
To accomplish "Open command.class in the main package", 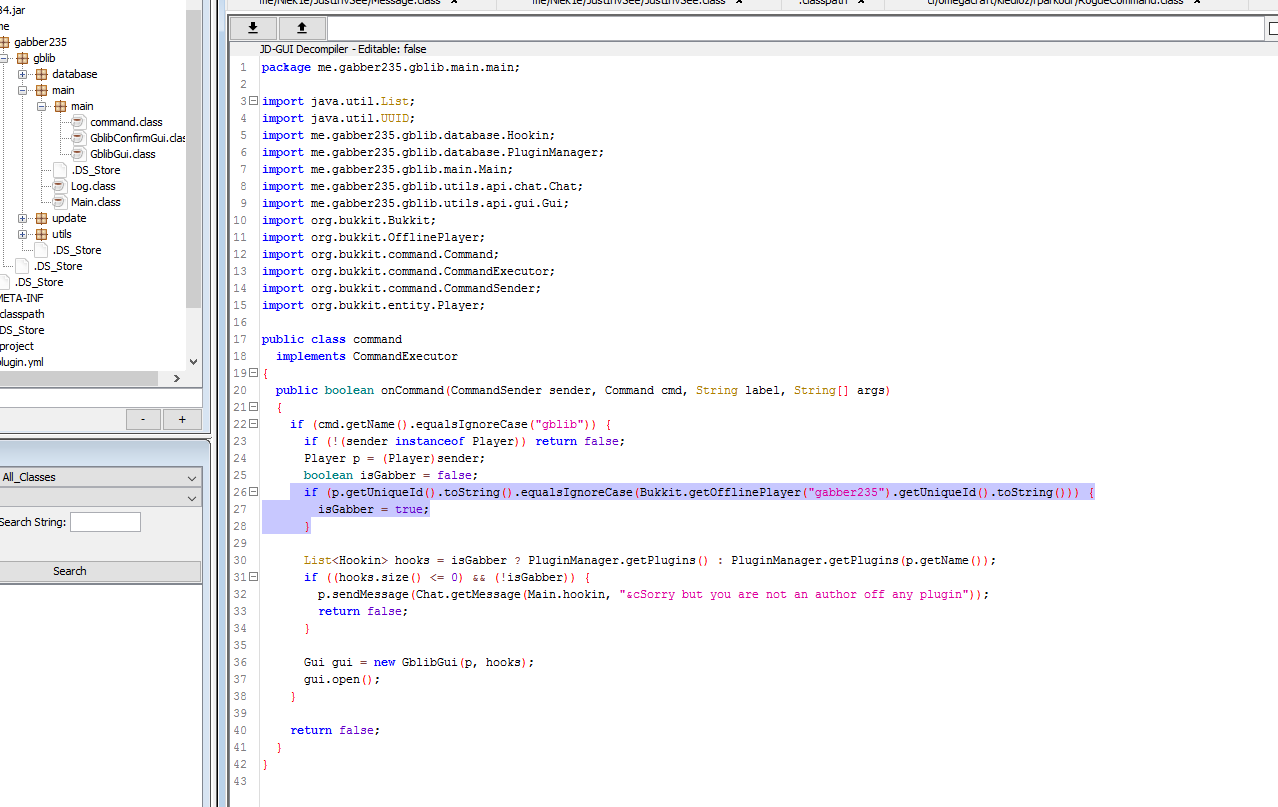I will point(124,121).
